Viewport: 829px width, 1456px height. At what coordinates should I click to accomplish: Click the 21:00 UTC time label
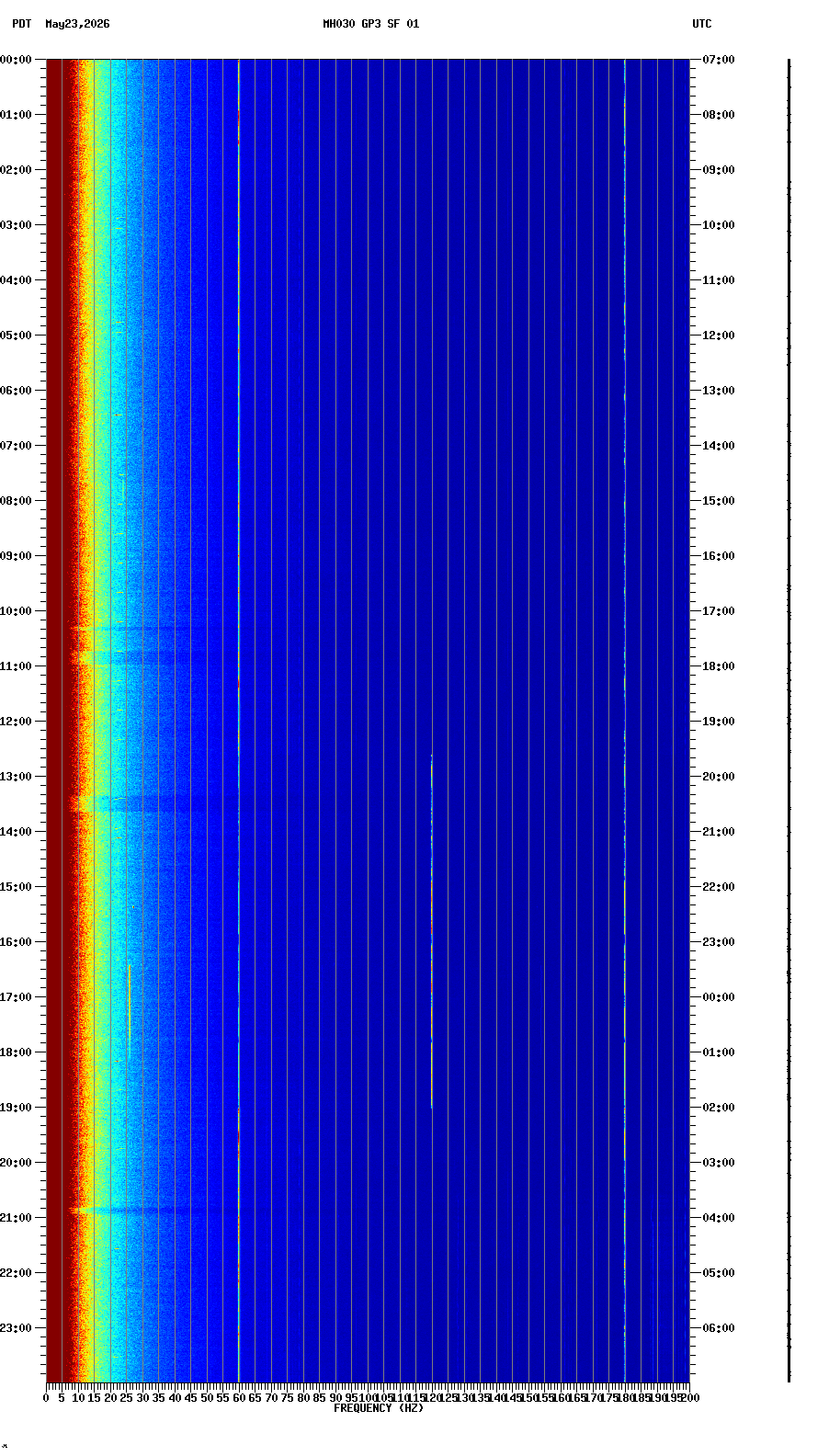[719, 832]
